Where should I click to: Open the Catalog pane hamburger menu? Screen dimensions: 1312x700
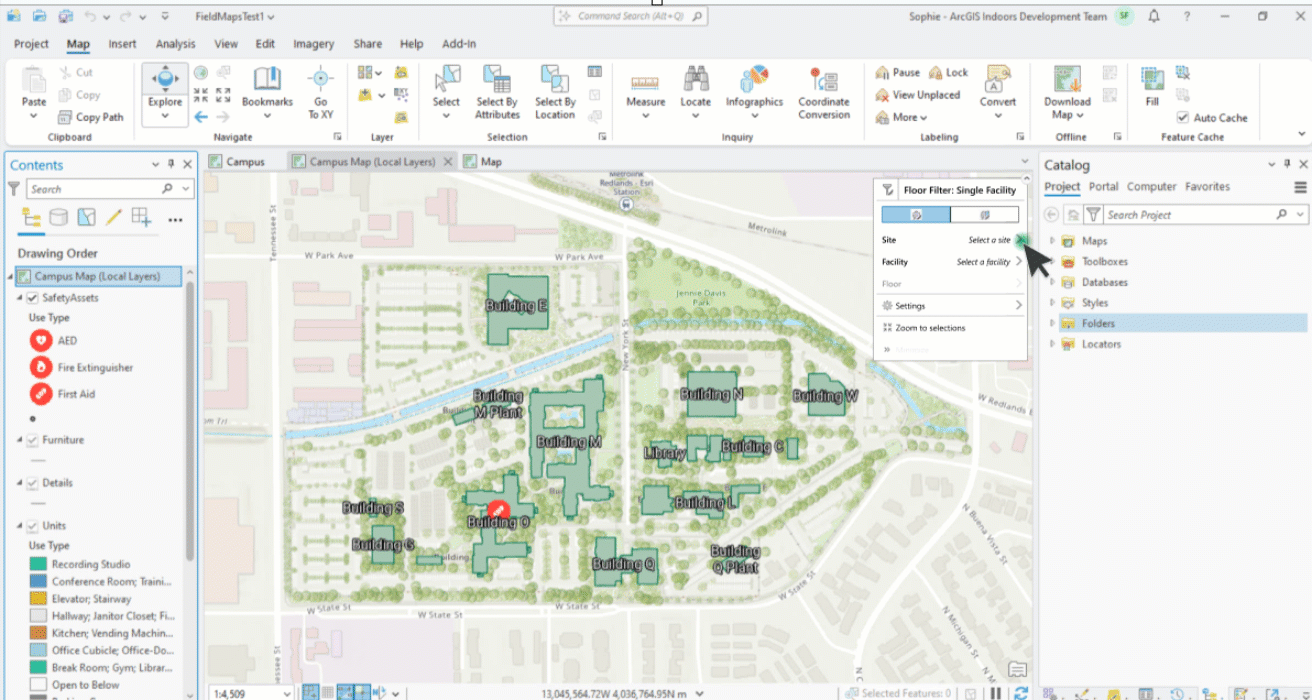1300,187
